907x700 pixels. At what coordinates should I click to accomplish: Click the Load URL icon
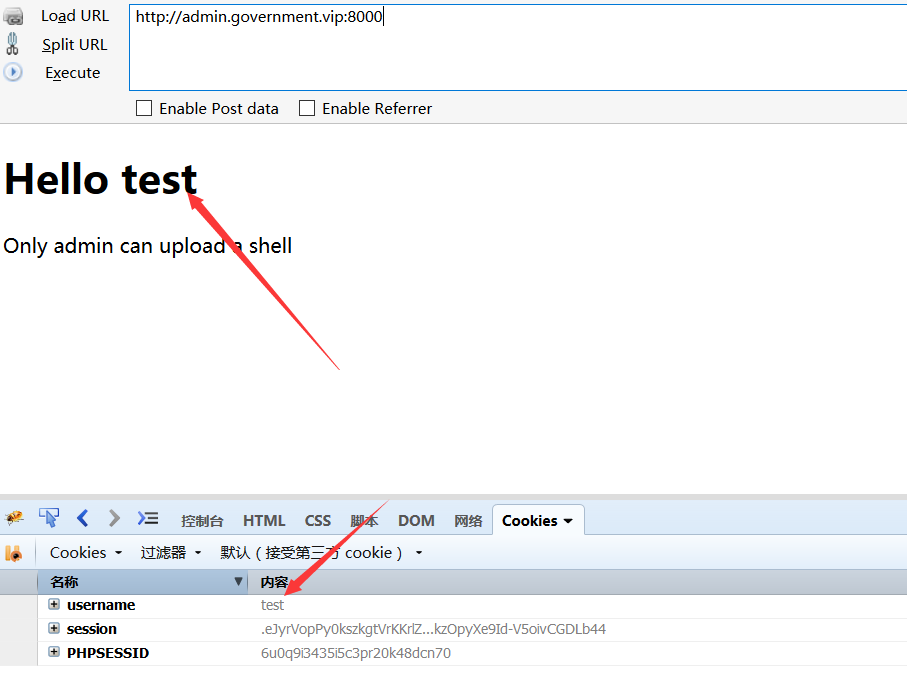pos(13,16)
